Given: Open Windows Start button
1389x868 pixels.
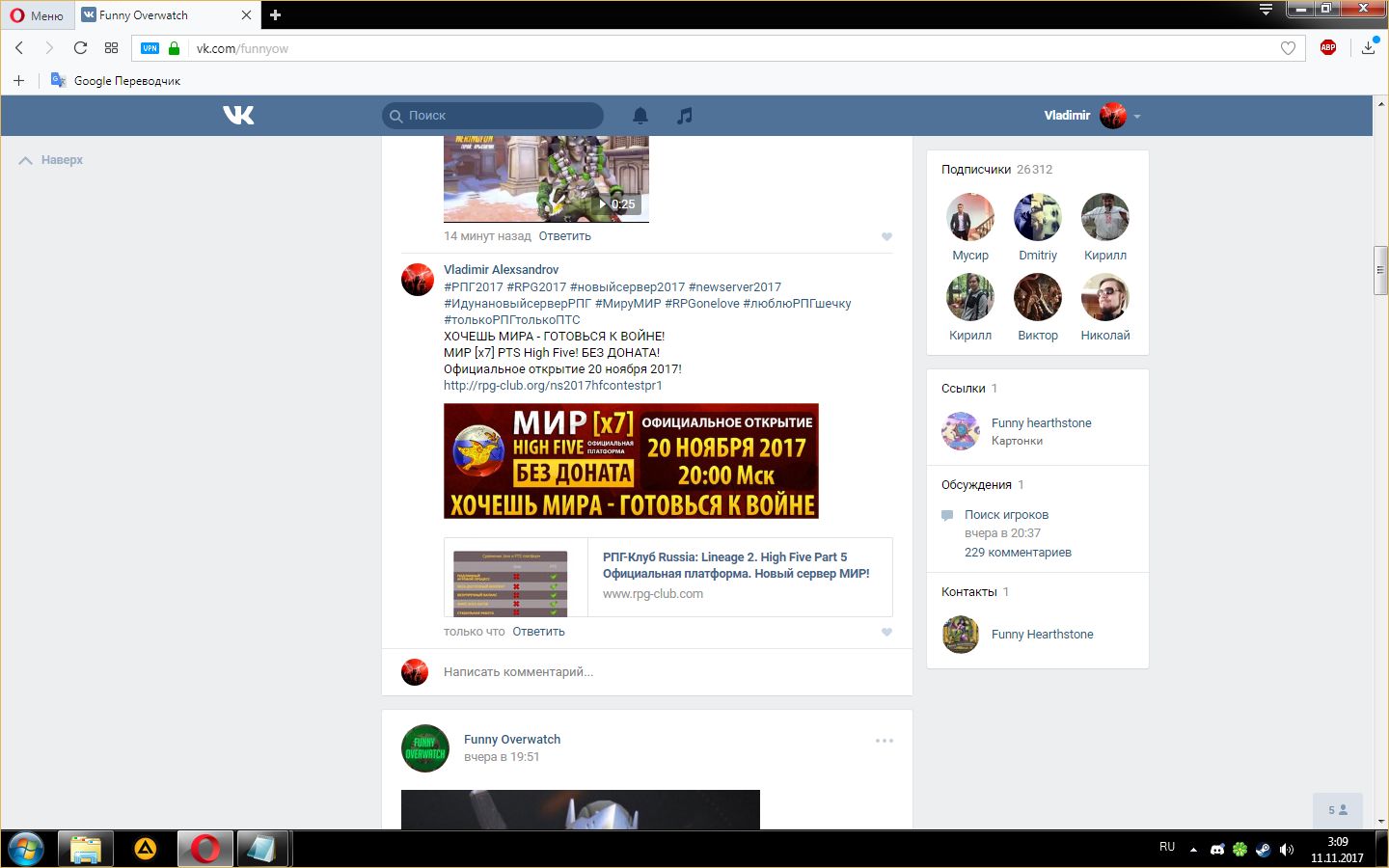Looking at the screenshot, I should coord(26,849).
